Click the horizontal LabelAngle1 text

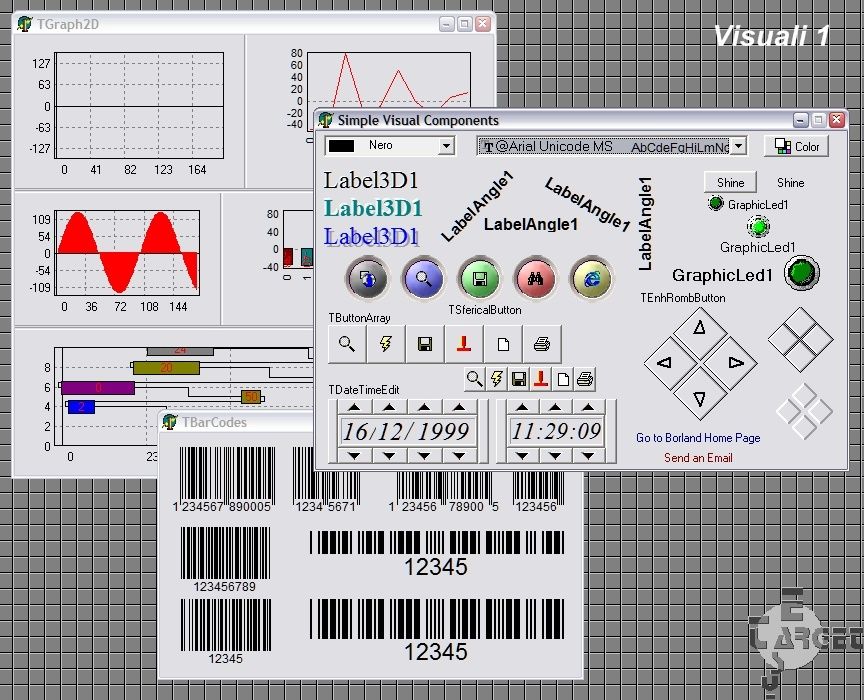(x=531, y=224)
